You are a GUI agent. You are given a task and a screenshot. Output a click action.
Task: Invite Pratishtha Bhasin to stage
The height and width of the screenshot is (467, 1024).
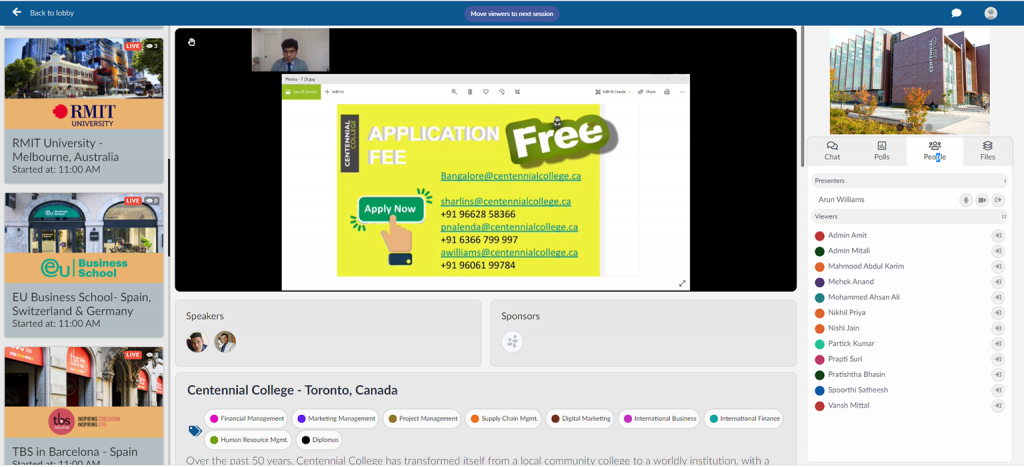(998, 375)
